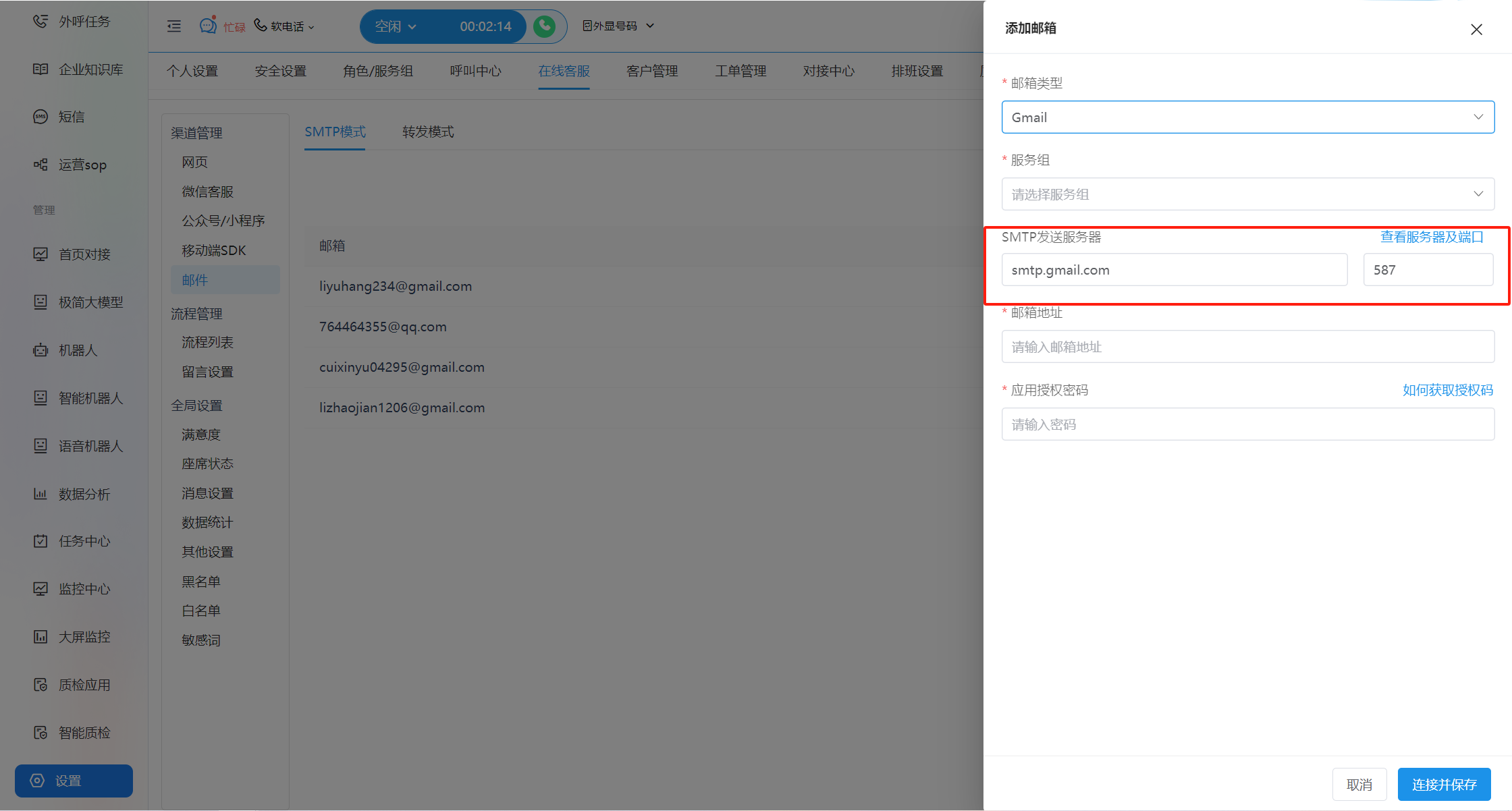Viewport: 1512px width, 811px height.
Task: Select the 转发模式 tab
Action: [x=428, y=132]
